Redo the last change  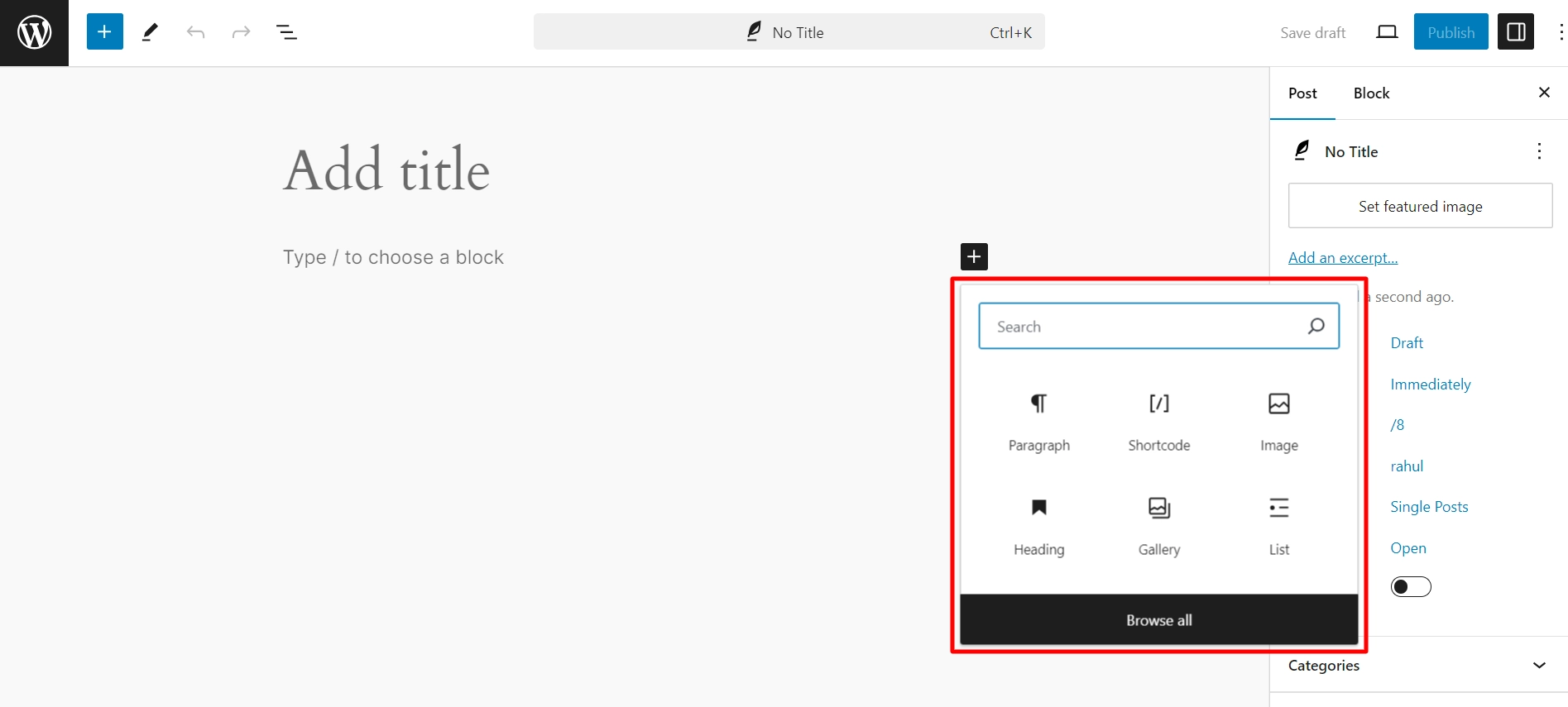(x=241, y=32)
